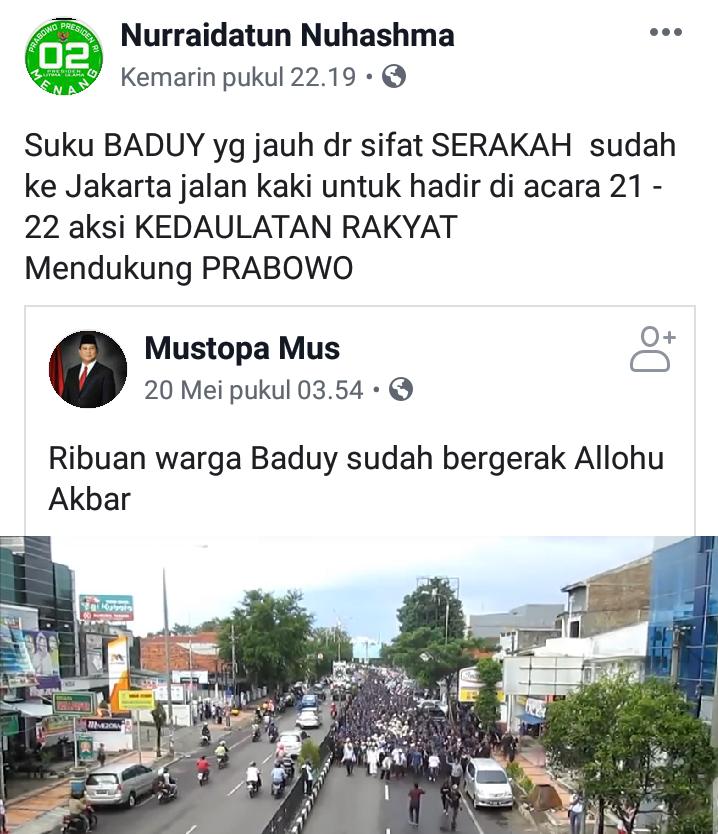This screenshot has height=834, width=718.
Task: Click the silver minivan at photo's bottom left
Action: pyautogui.click(x=120, y=785)
